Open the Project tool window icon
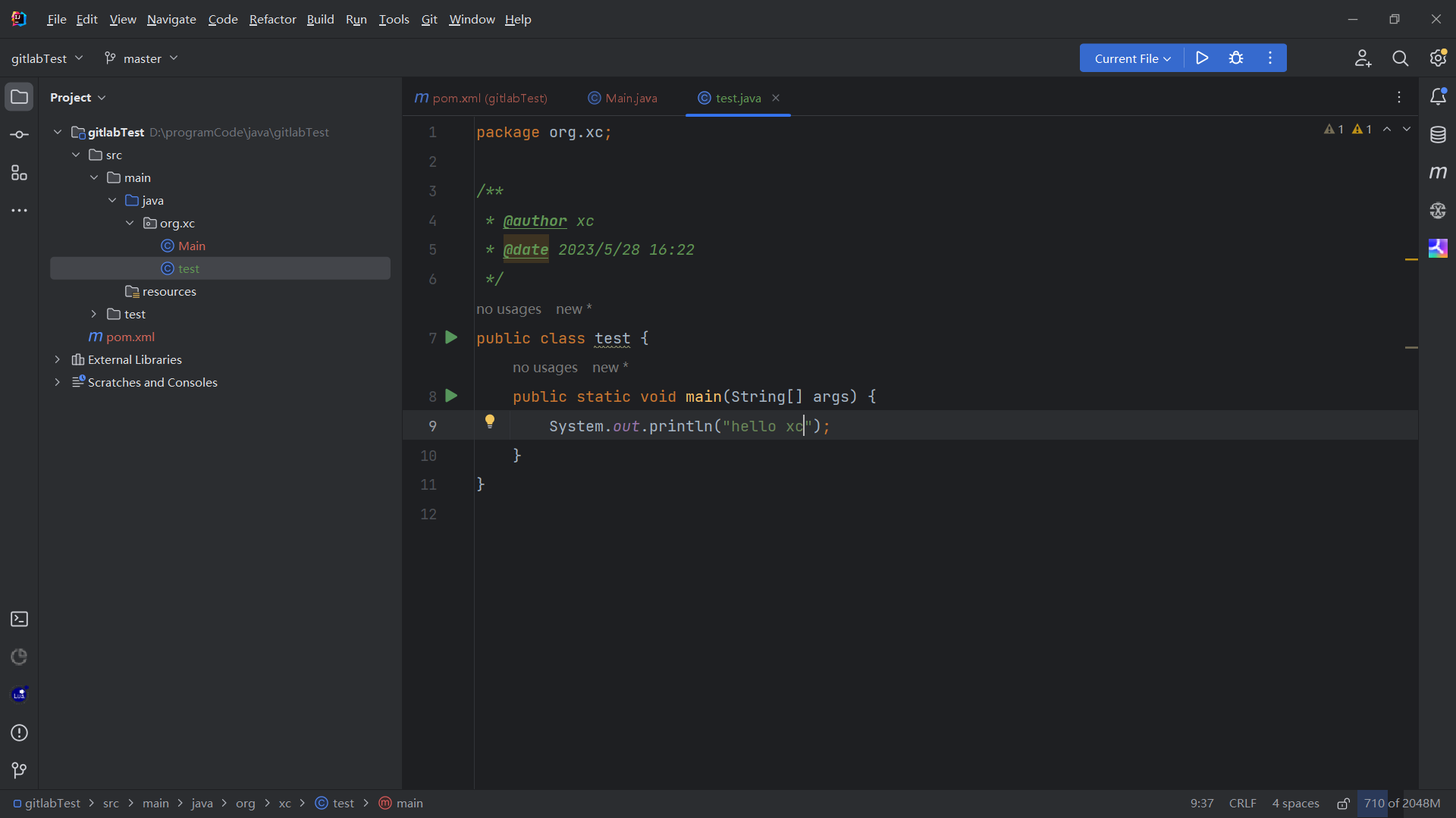This screenshot has width=1456, height=818. click(19, 97)
